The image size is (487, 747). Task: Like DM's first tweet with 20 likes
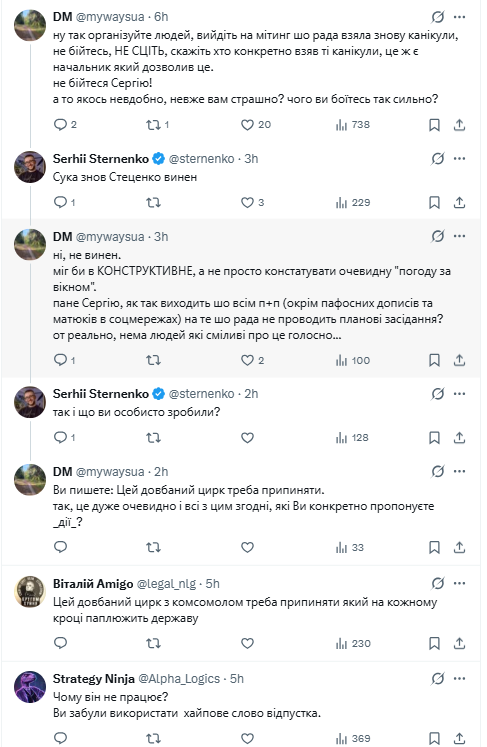pos(255,125)
